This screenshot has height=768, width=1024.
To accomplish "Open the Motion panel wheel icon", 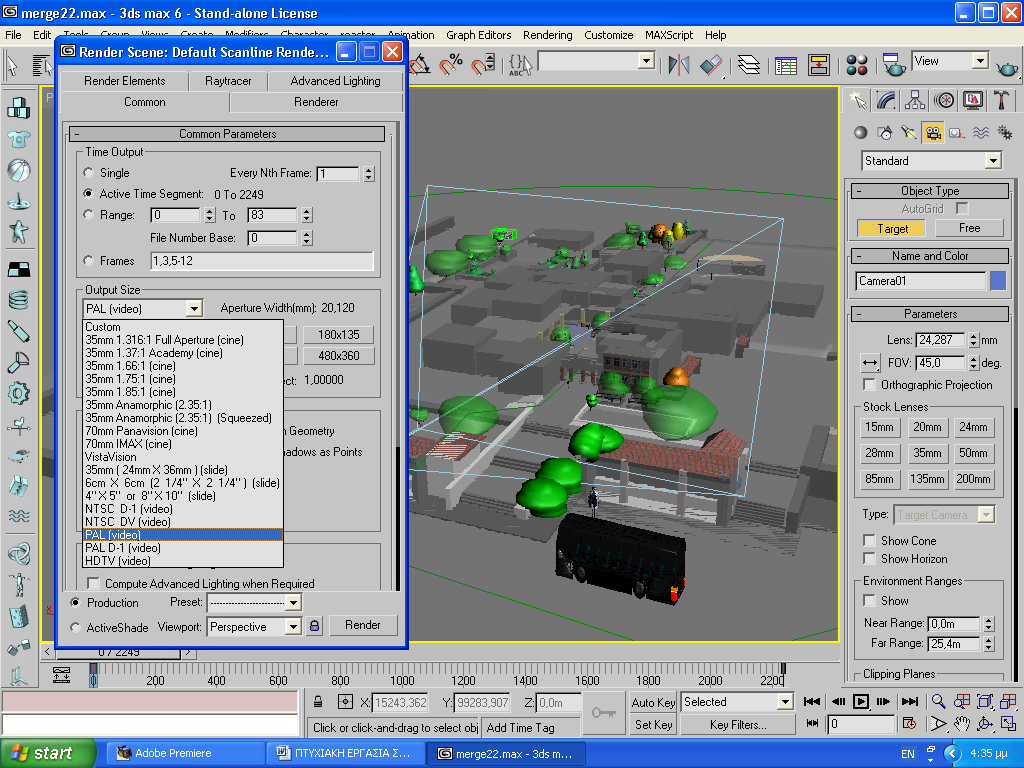I will tap(944, 100).
